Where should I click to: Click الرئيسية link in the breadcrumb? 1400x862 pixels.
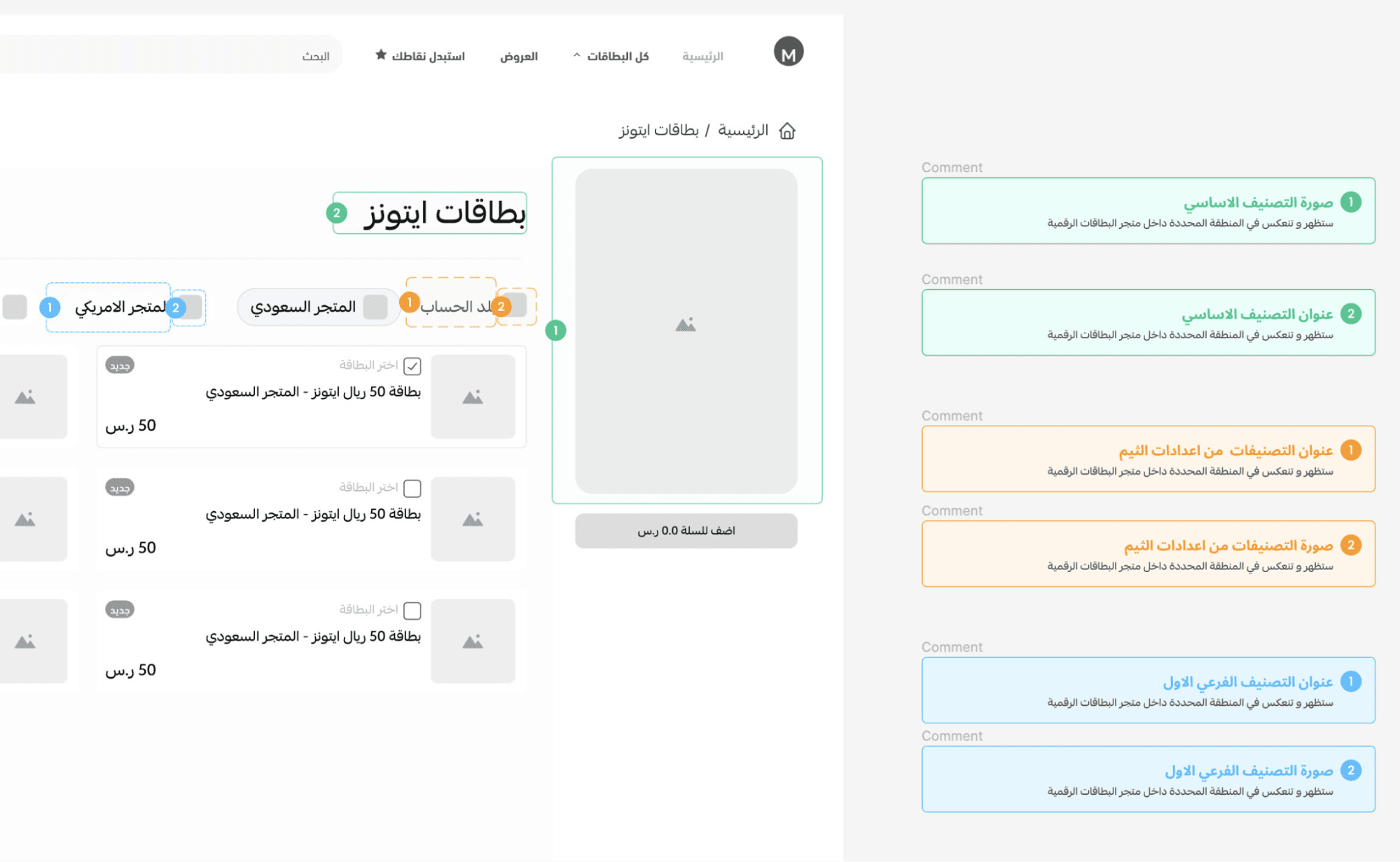pyautogui.click(x=742, y=131)
